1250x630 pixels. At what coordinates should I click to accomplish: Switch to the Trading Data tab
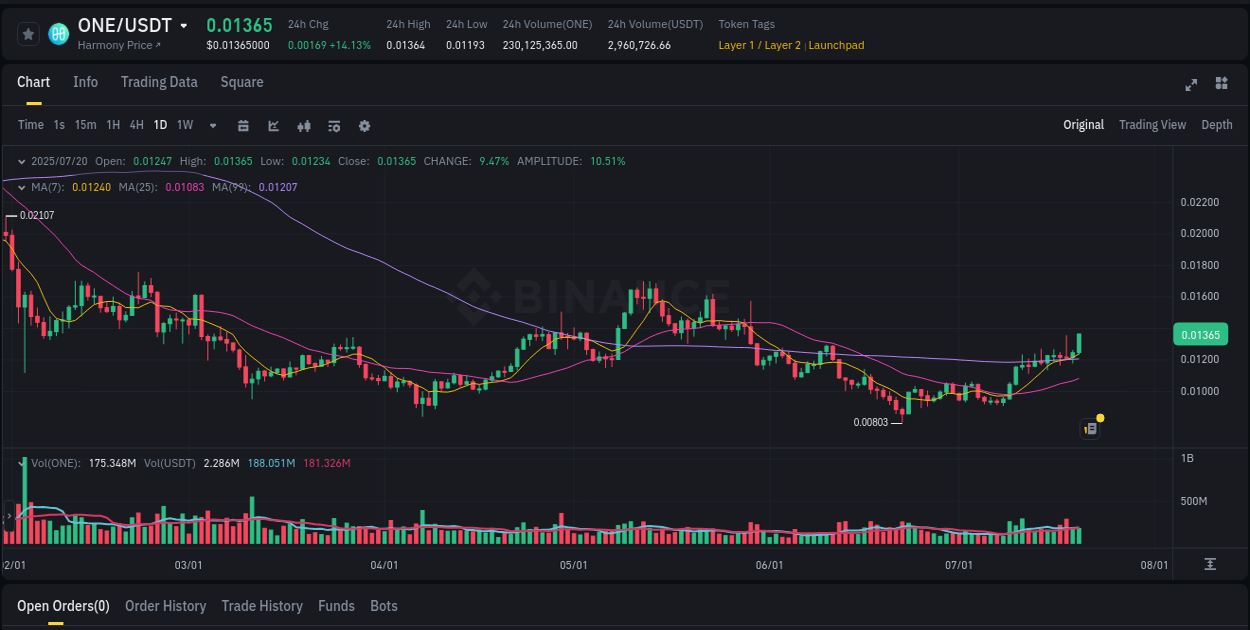(x=159, y=82)
